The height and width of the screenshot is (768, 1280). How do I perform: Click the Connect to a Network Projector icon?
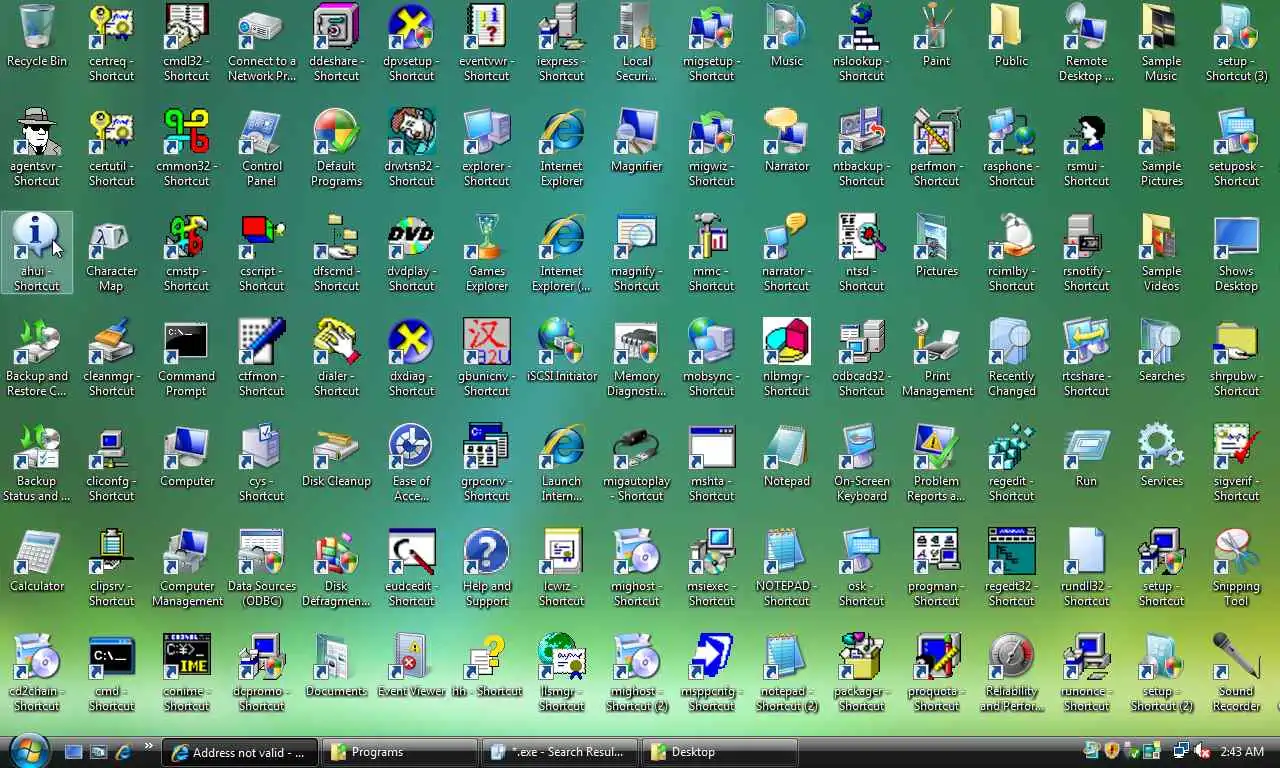[x=262, y=43]
